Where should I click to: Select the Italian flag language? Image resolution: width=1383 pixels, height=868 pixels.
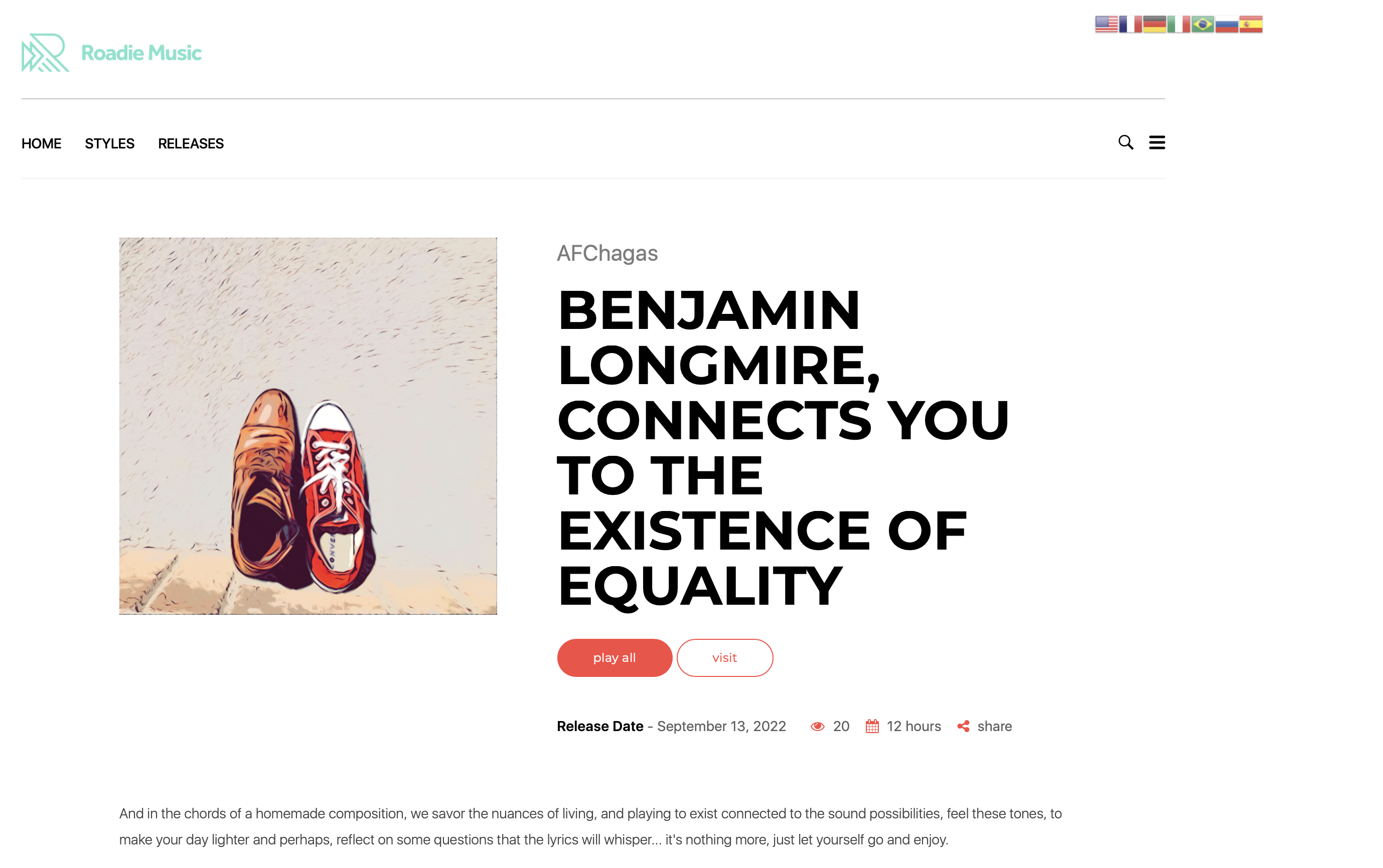(1178, 24)
